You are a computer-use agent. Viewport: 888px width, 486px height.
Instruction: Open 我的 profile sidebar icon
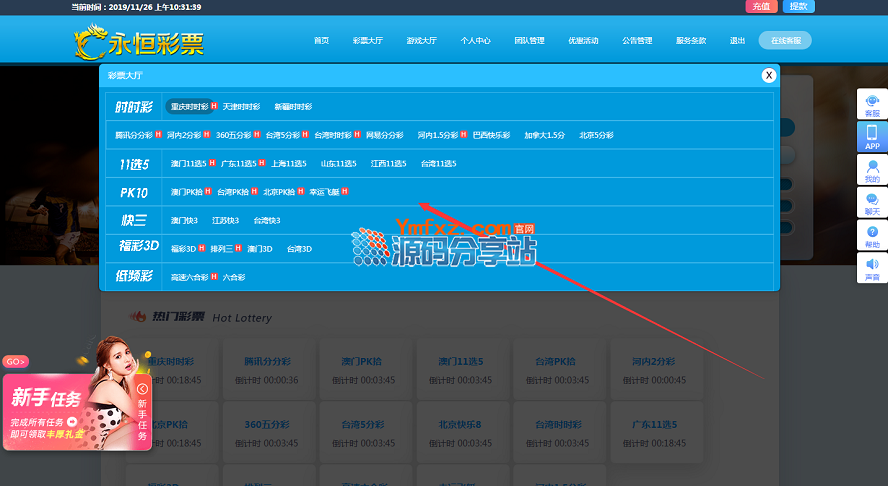872,170
